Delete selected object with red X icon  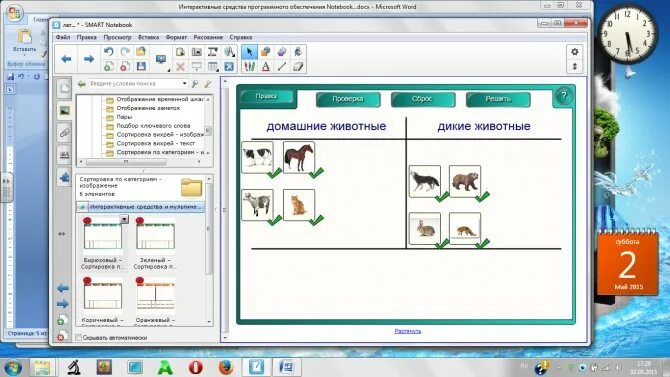coord(180,66)
